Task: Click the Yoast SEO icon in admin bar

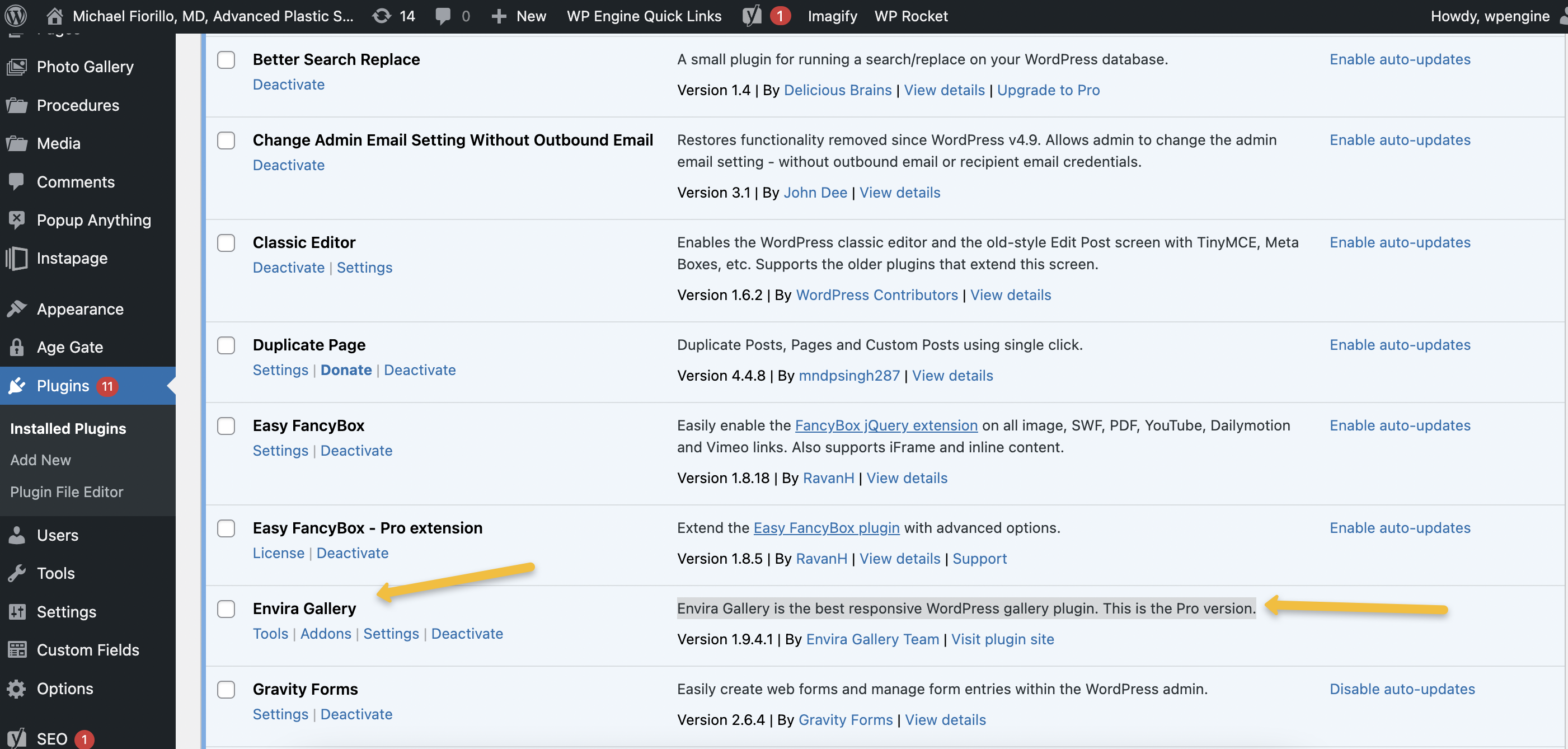Action: [752, 16]
